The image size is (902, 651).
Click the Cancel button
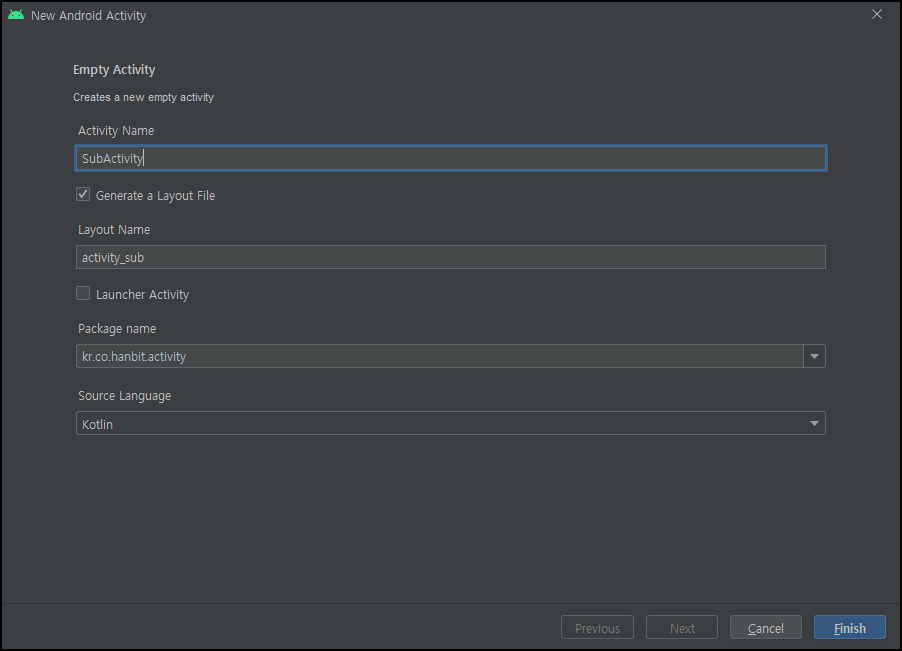[x=766, y=627]
